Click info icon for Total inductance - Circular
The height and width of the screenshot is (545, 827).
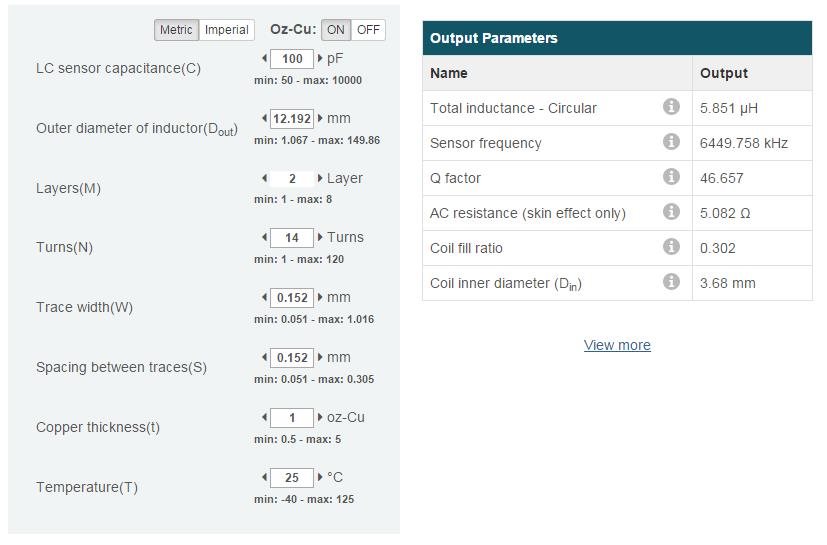(x=671, y=107)
